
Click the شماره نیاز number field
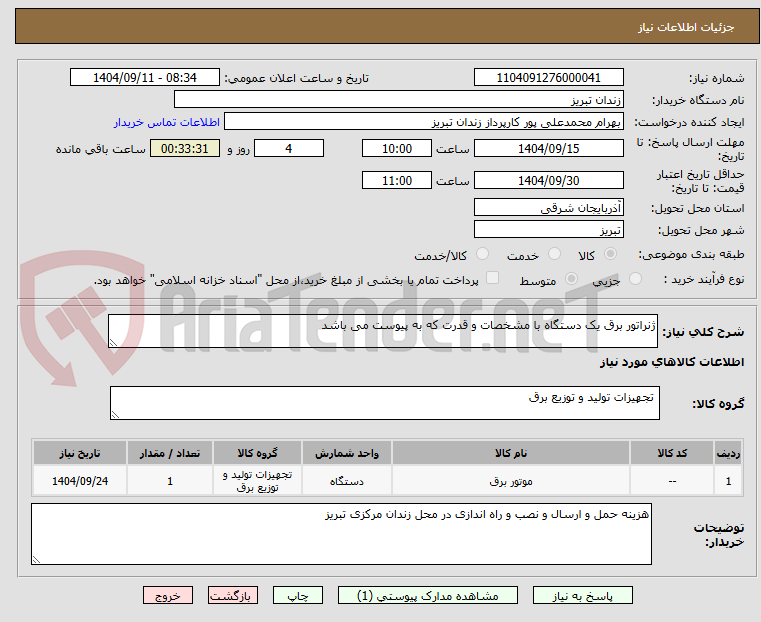tap(548, 77)
